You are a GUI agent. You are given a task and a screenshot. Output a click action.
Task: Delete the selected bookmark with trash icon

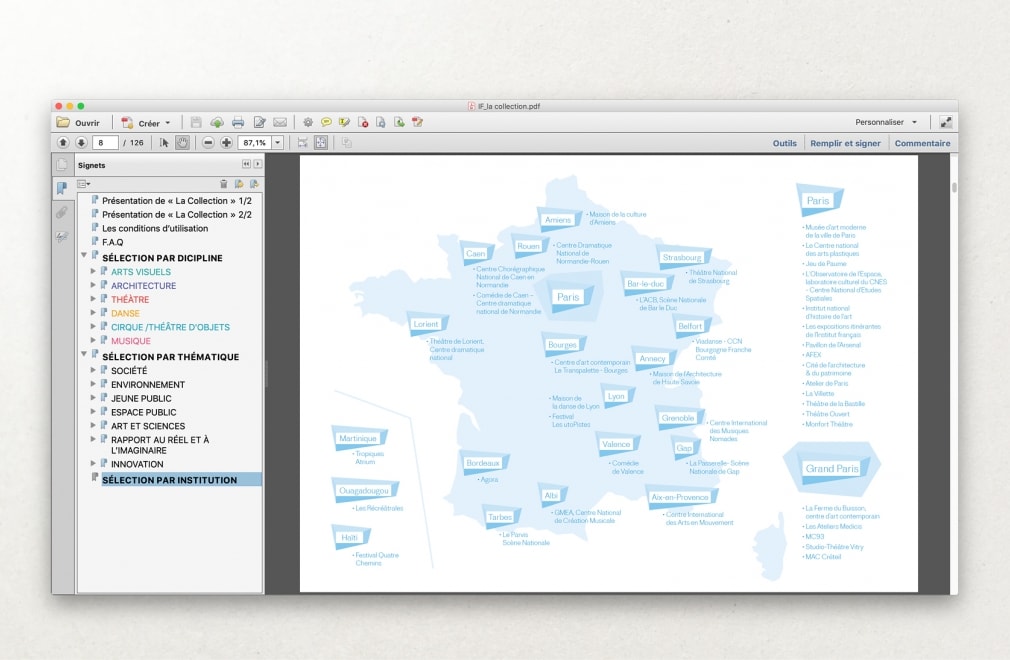[224, 184]
